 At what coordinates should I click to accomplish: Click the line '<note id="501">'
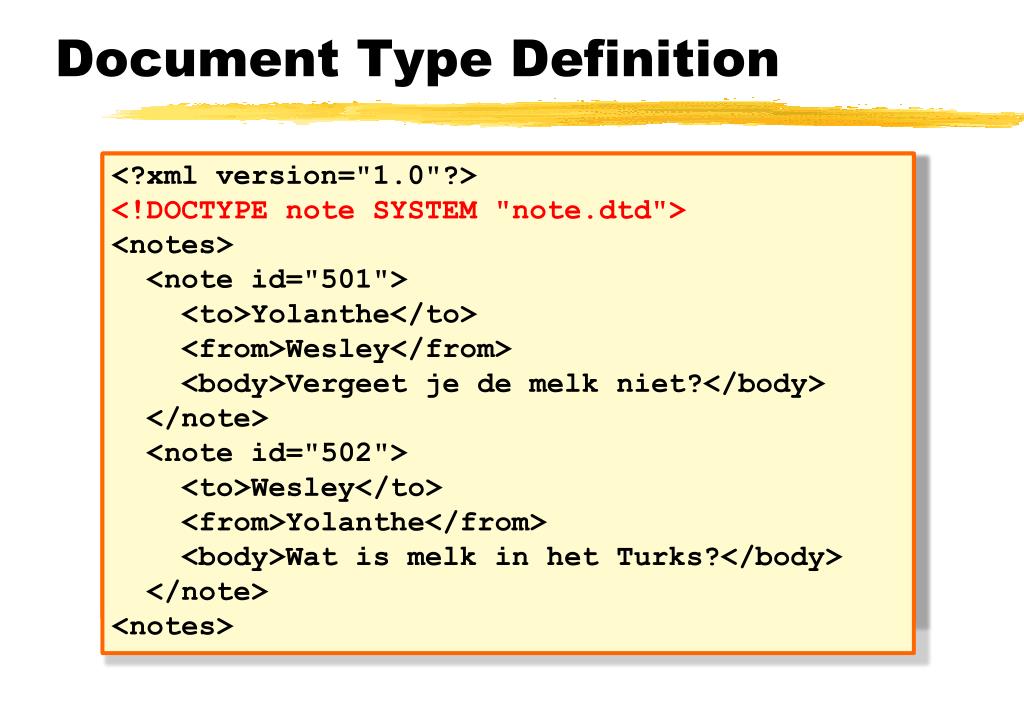[277, 279]
